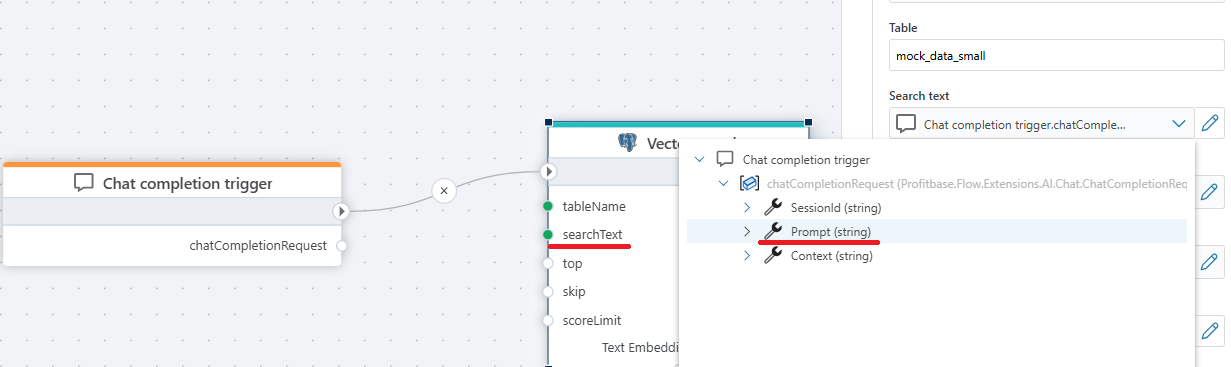The width and height of the screenshot is (1231, 367).
Task: Click the wrench icon beside Context
Action: [x=772, y=256]
